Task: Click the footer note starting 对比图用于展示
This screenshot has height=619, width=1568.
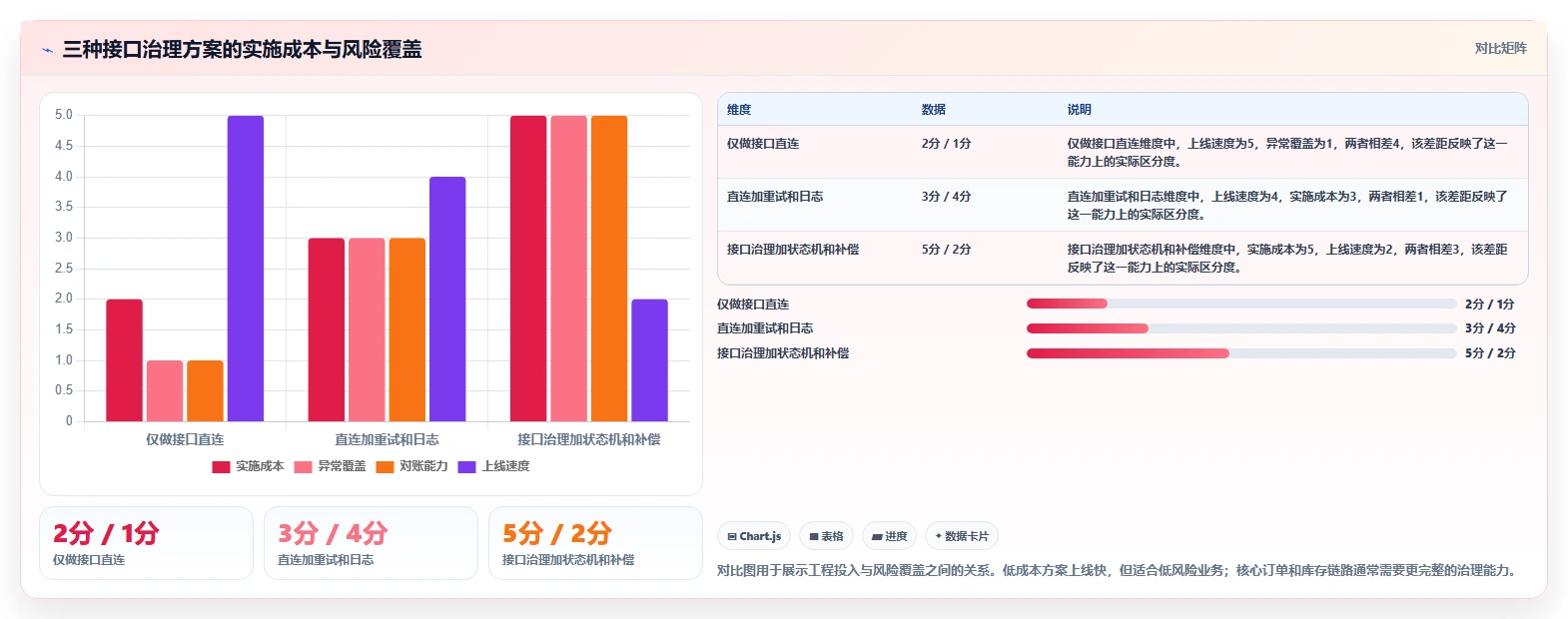Action: [x=1120, y=571]
